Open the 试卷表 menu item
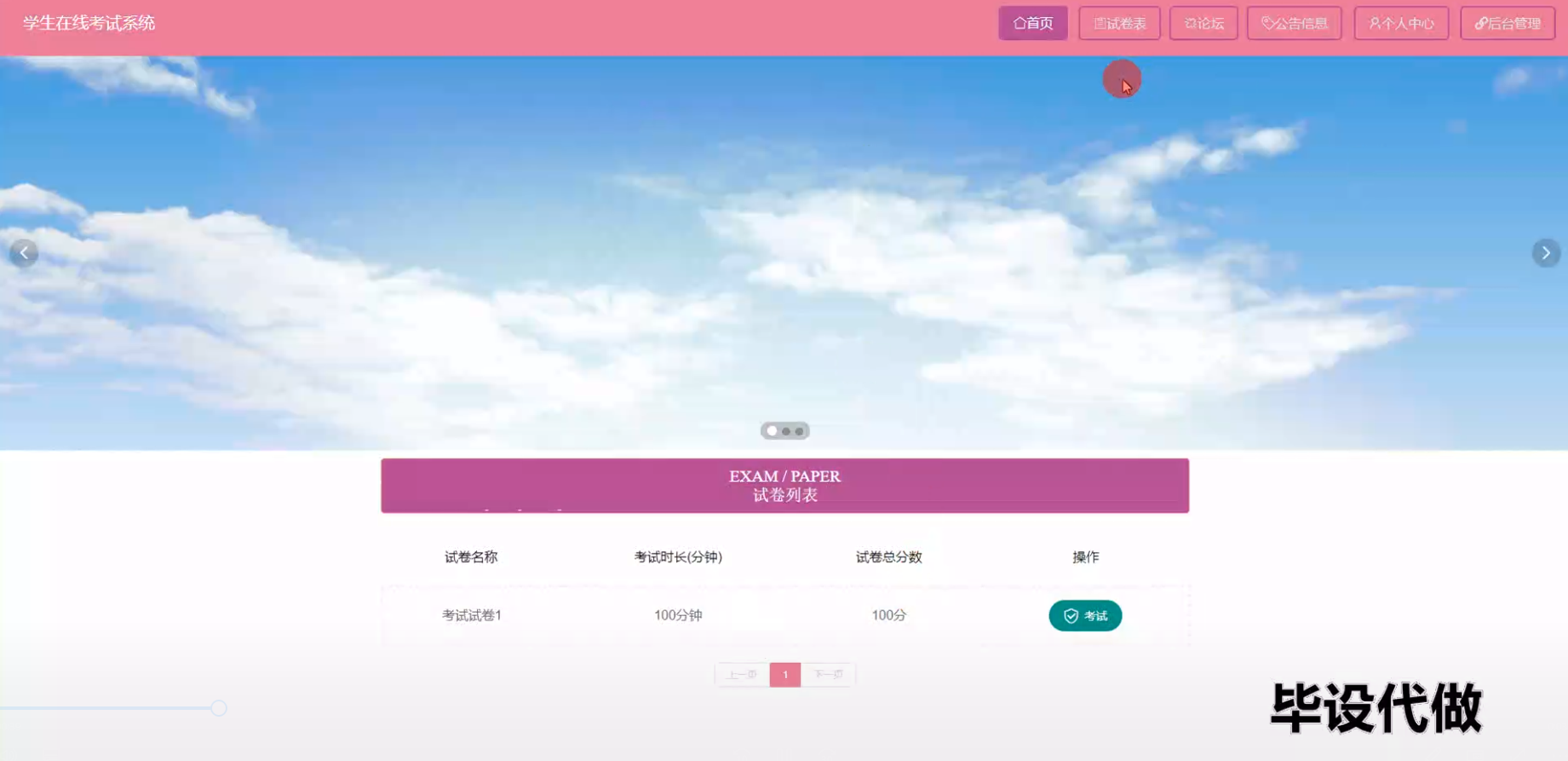This screenshot has height=761, width=1568. 1119,23
